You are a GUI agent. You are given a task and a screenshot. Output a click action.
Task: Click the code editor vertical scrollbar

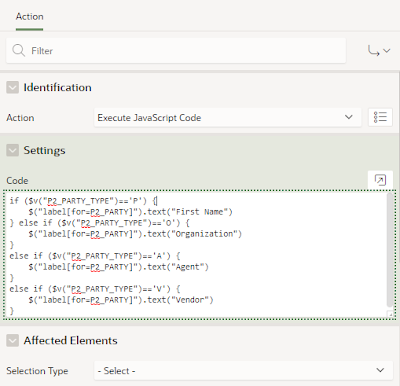[390, 250]
